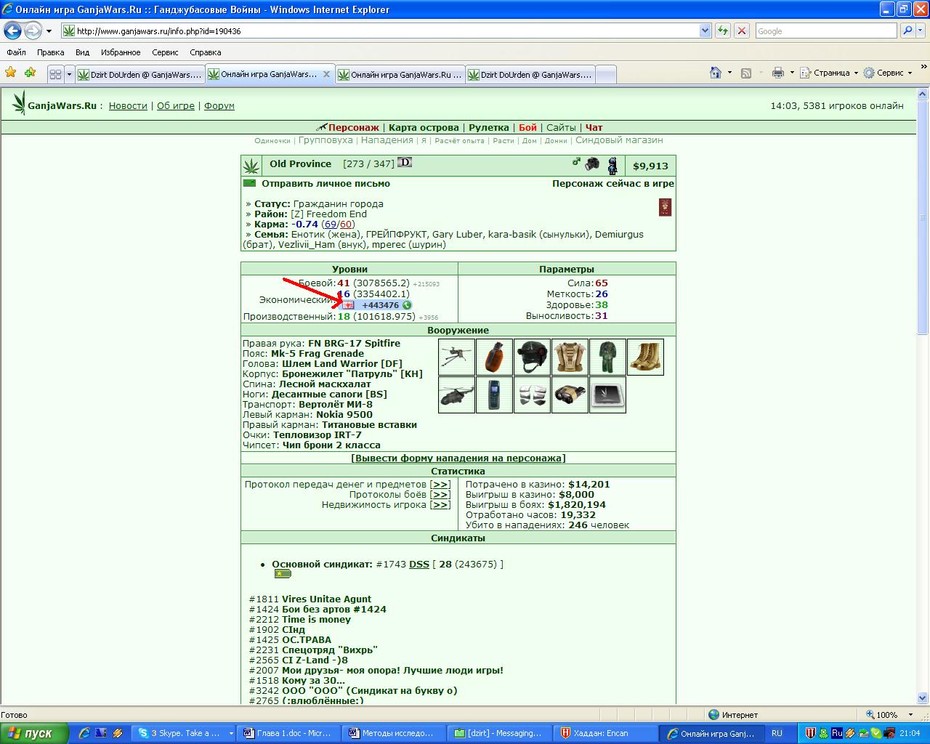Click the Land Warrior helmet item icon

tap(532, 357)
